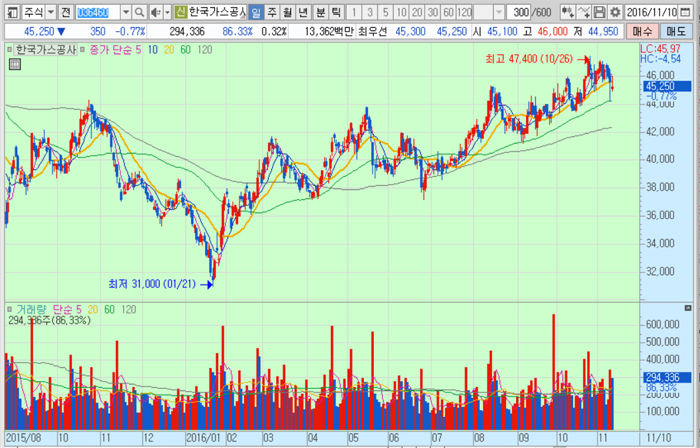Viewport: 700px width, 448px height.
Task: Click the save chart floppy disk icon
Action: [598, 12]
